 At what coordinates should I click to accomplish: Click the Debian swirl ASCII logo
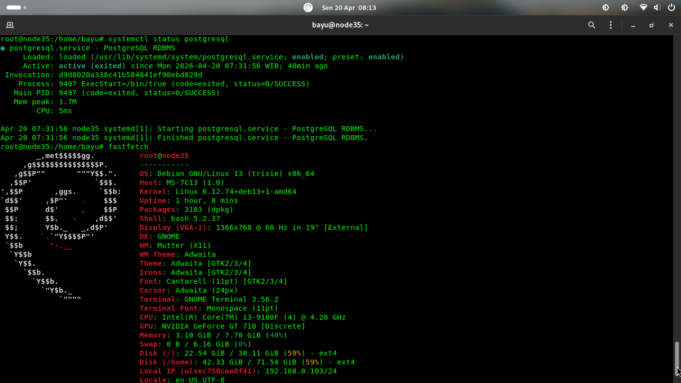(x=61, y=228)
